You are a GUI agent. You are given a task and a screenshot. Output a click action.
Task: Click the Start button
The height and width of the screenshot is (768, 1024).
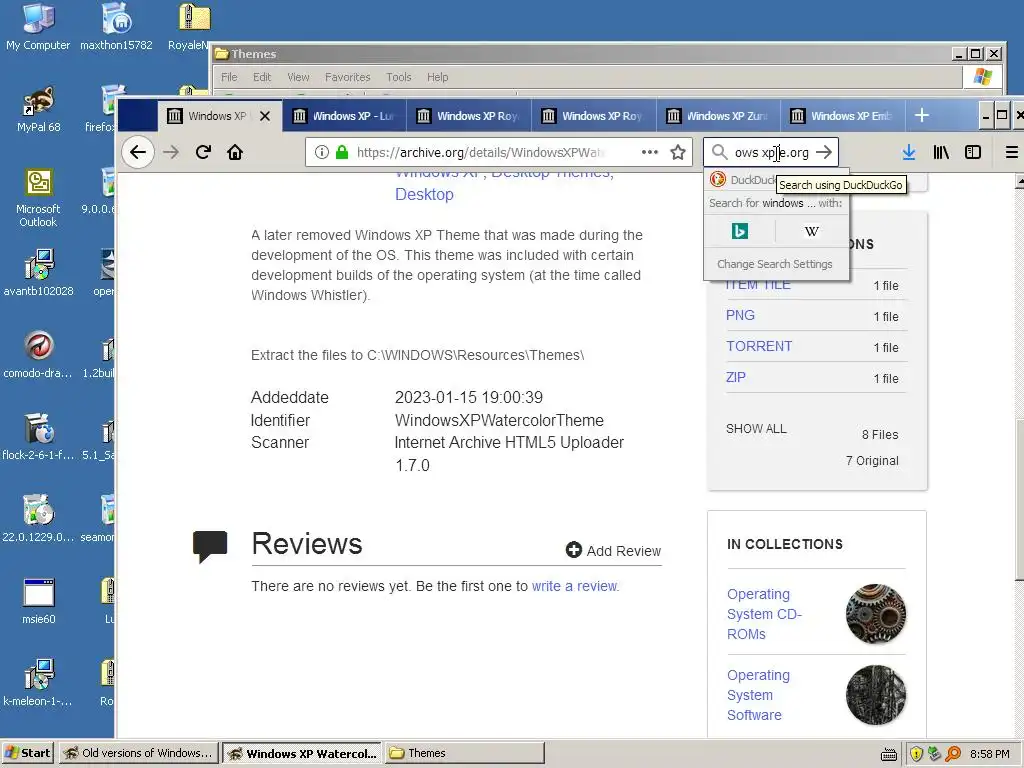click(x=28, y=753)
